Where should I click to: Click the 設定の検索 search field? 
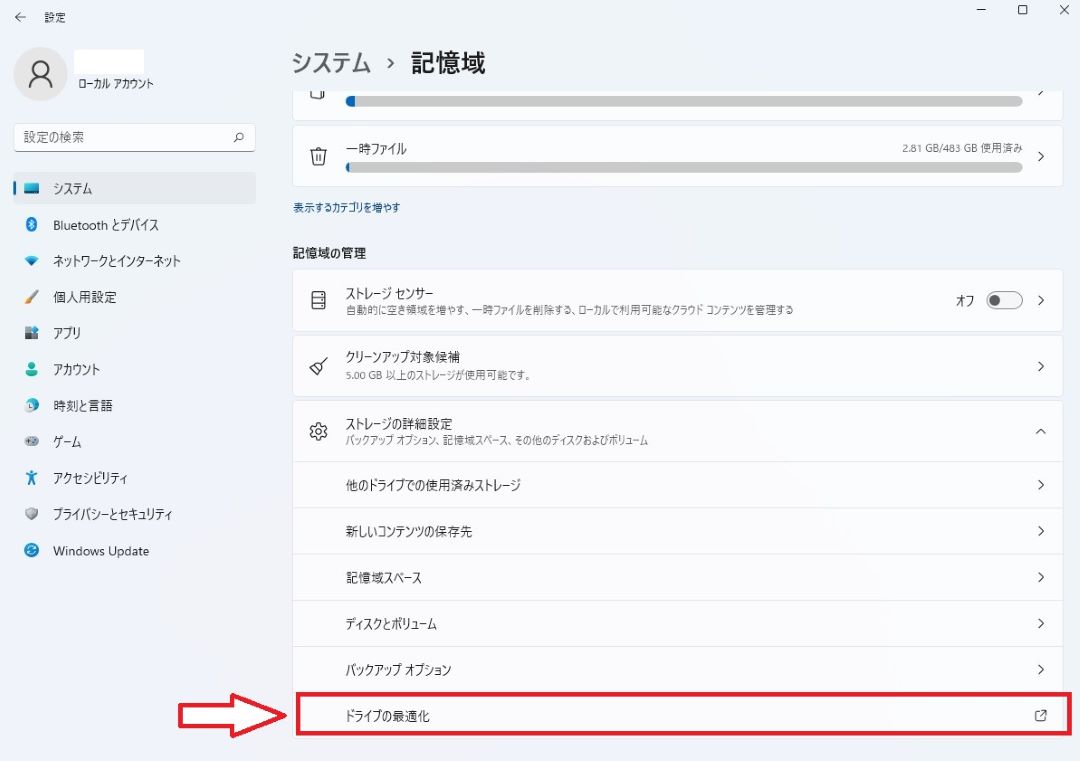(x=134, y=137)
